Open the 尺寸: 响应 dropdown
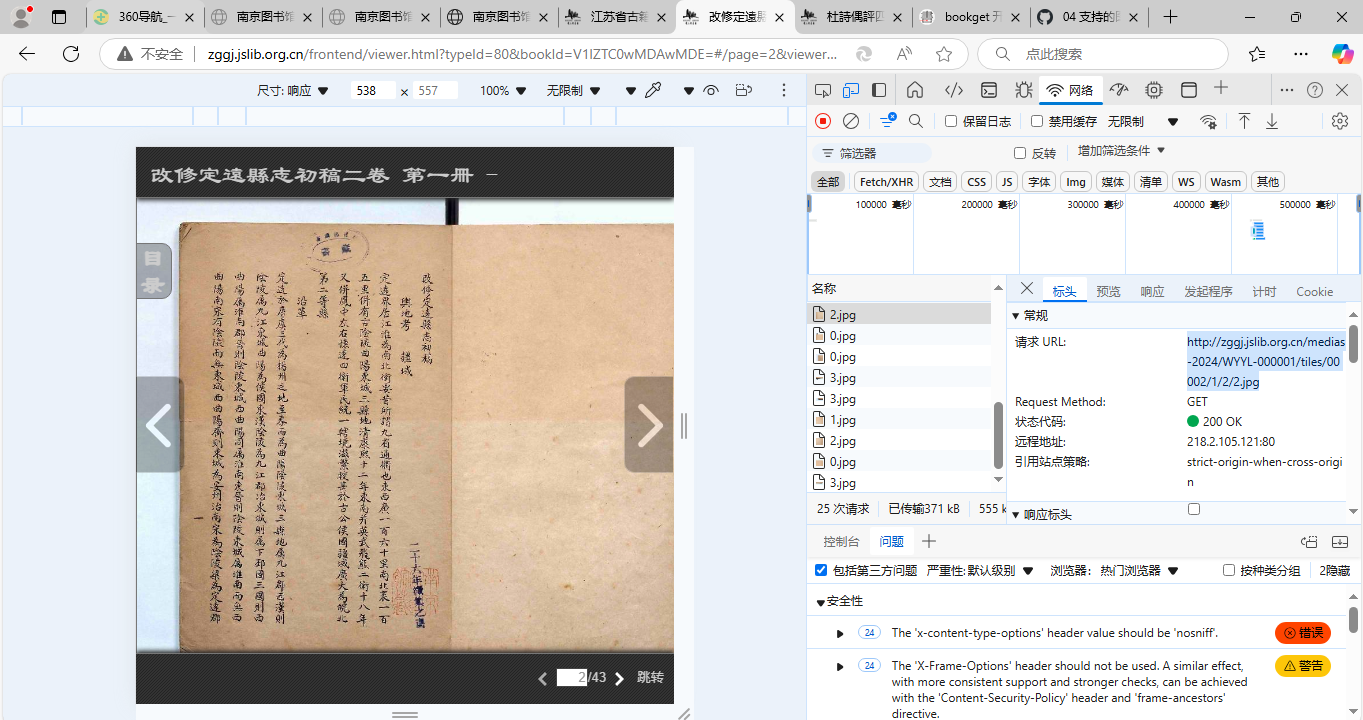This screenshot has width=1363, height=720. tap(293, 90)
